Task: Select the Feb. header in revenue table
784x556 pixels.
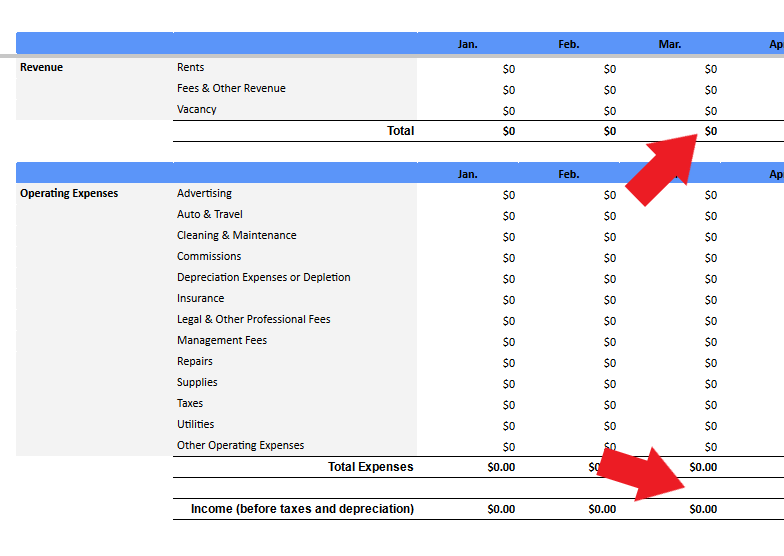Action: click(x=568, y=44)
